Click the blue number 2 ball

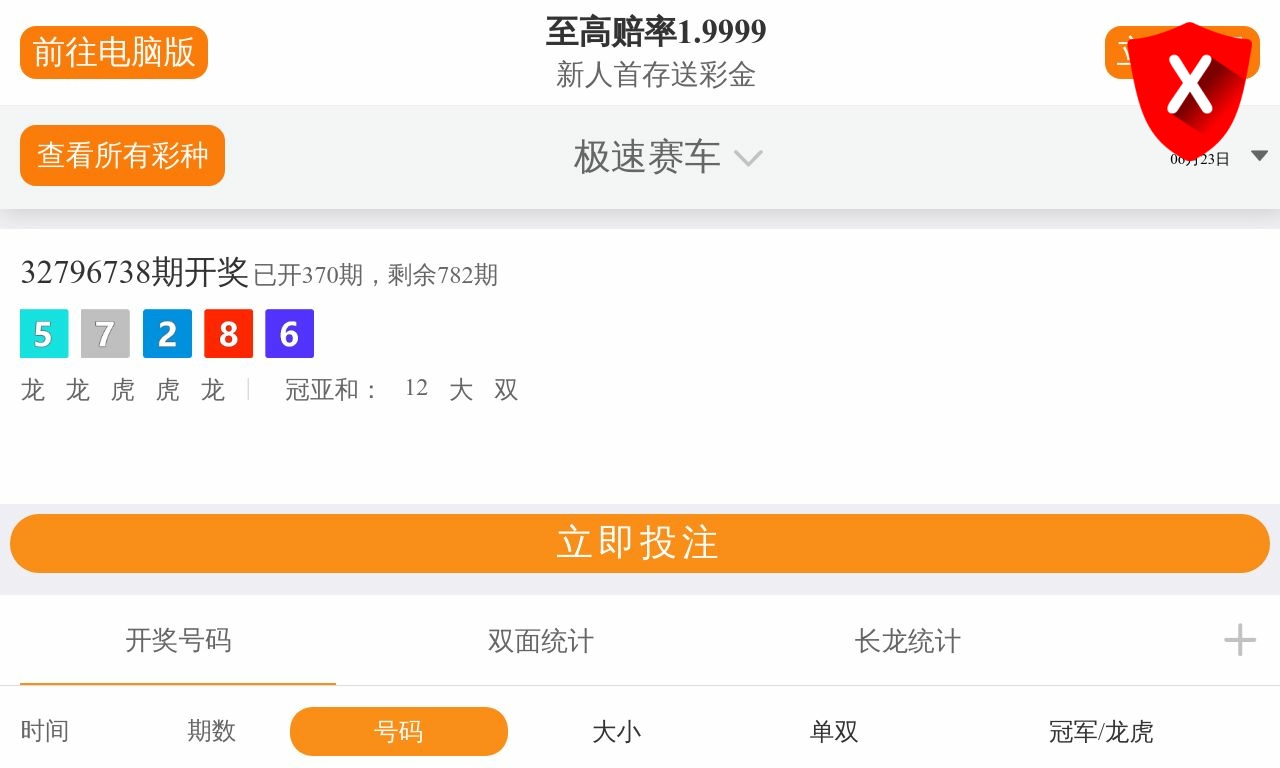(x=167, y=334)
